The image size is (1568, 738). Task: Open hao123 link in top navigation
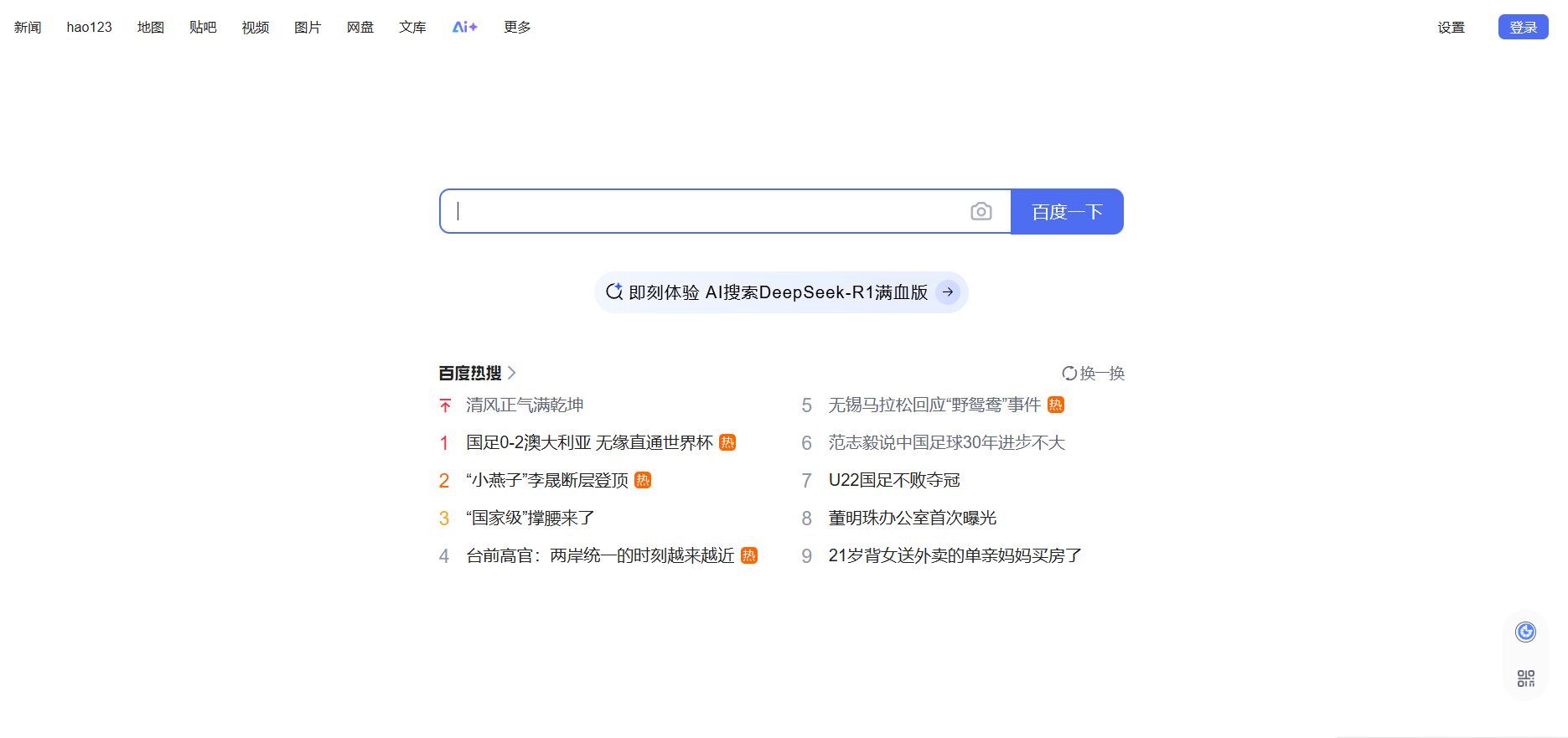[90, 27]
